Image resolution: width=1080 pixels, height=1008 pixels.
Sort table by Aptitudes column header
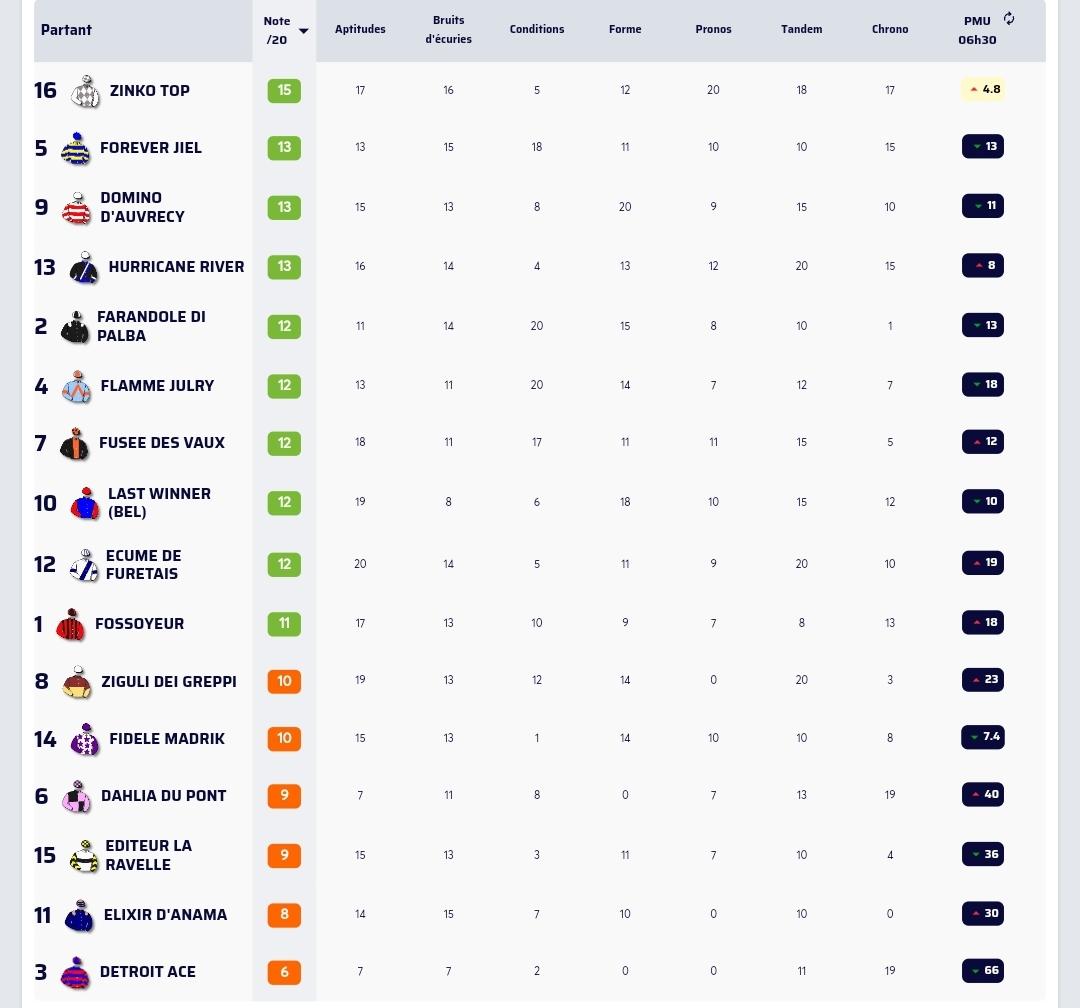(360, 29)
